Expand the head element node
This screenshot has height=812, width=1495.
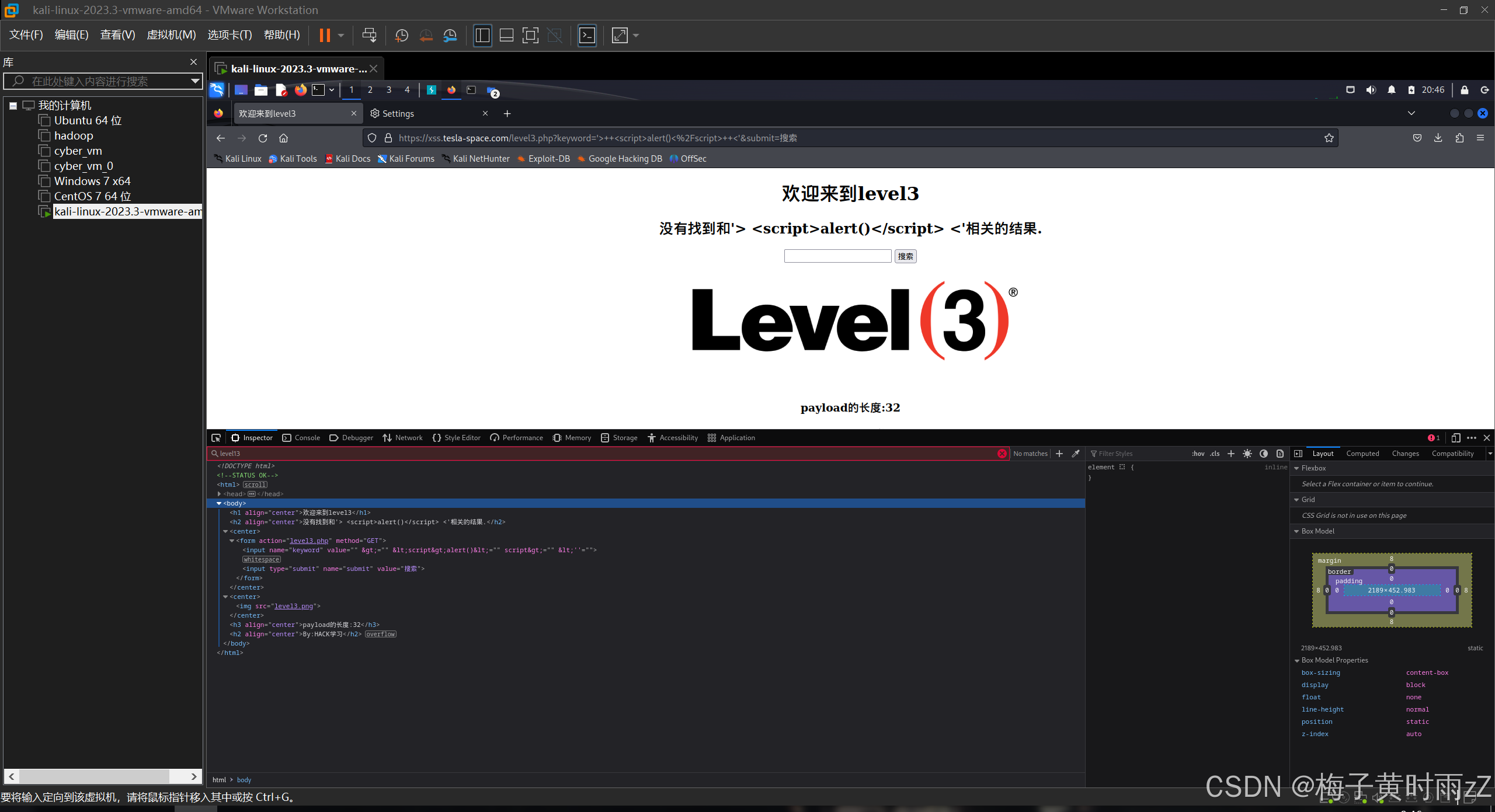pyautogui.click(x=220, y=494)
